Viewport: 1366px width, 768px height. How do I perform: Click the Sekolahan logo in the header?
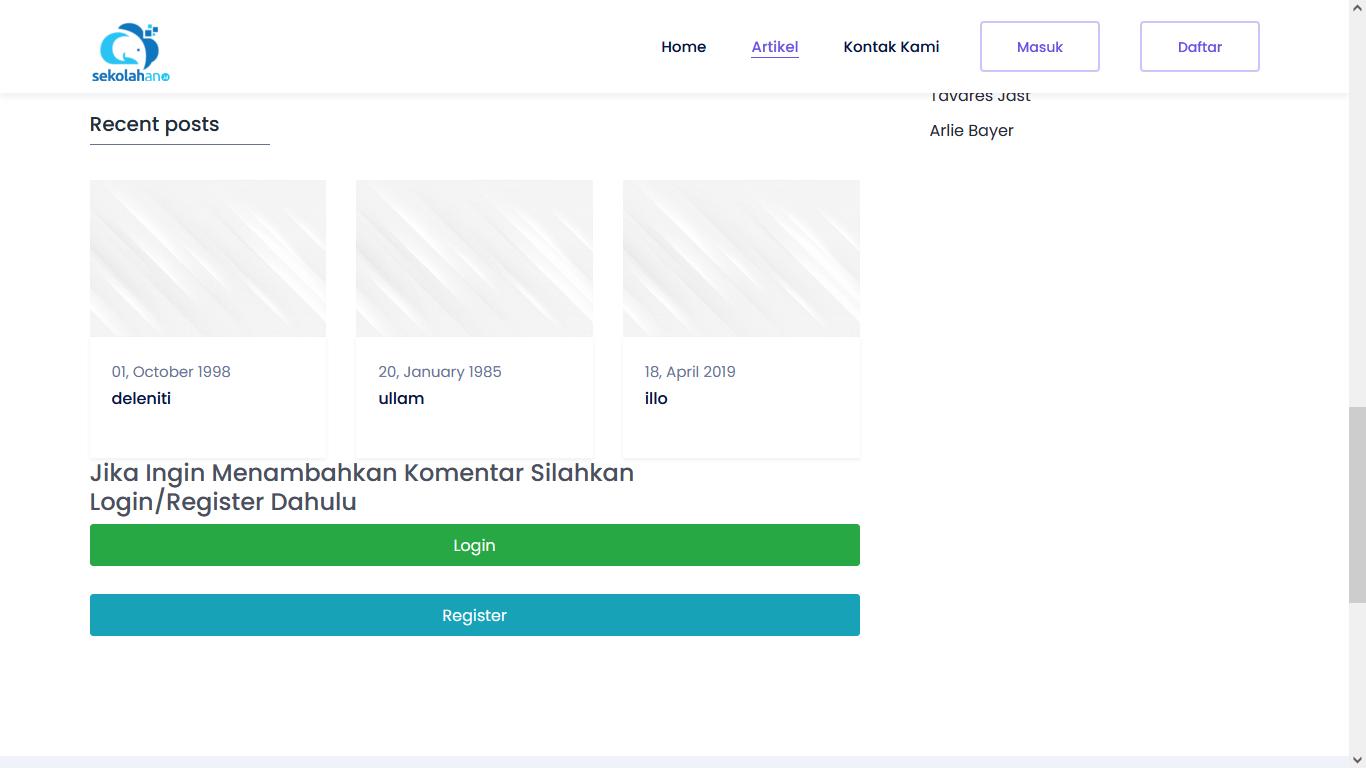click(x=131, y=53)
